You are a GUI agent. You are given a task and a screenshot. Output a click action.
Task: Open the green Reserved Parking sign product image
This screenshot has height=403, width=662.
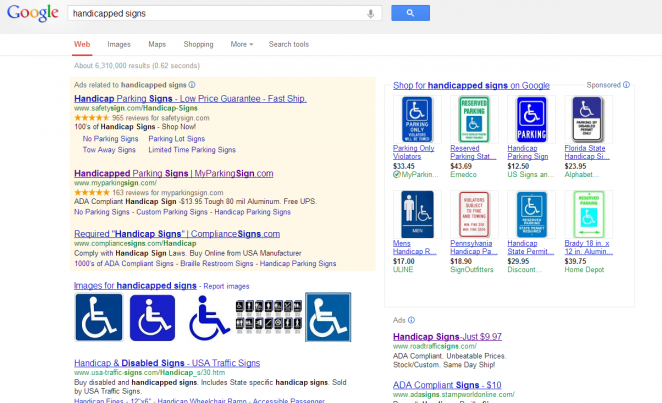474,119
